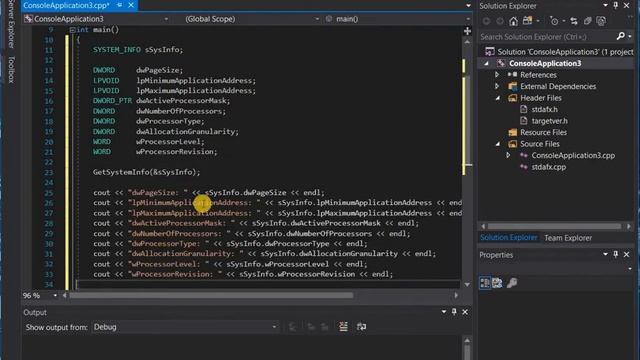
Task: Expand ConsoleApplication3.cpp tree node
Action: (x=508, y=155)
